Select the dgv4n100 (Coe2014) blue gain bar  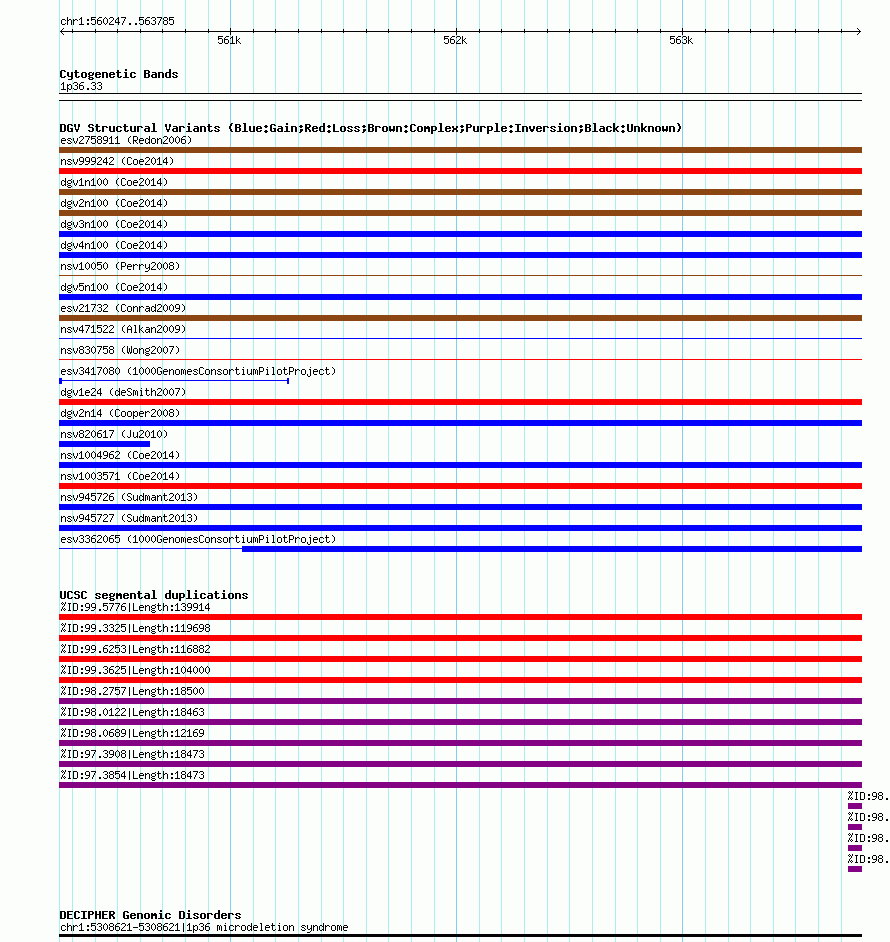click(460, 255)
